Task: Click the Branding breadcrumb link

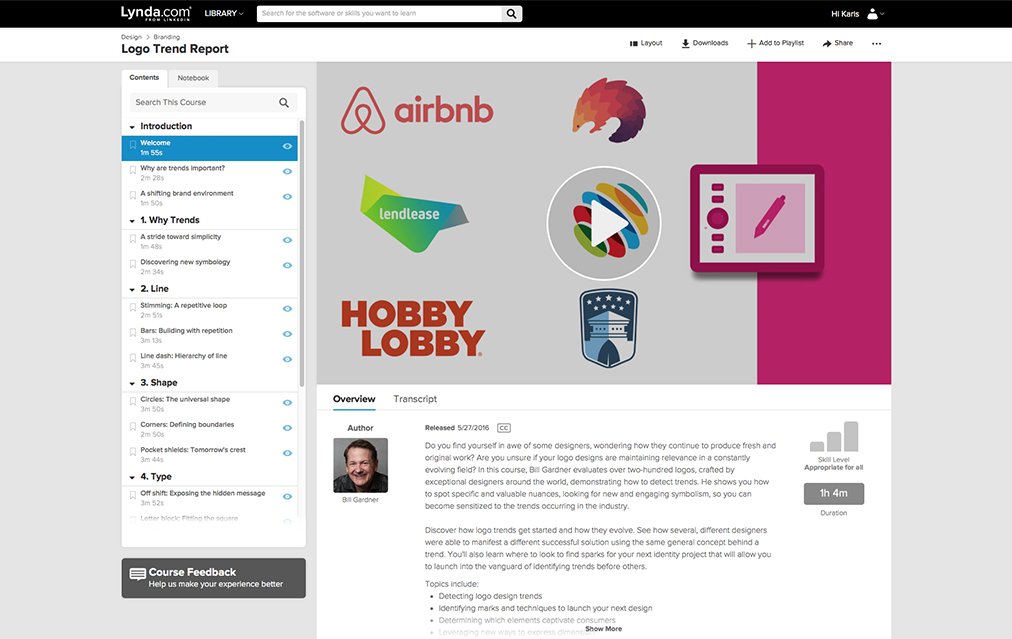Action: [x=167, y=37]
